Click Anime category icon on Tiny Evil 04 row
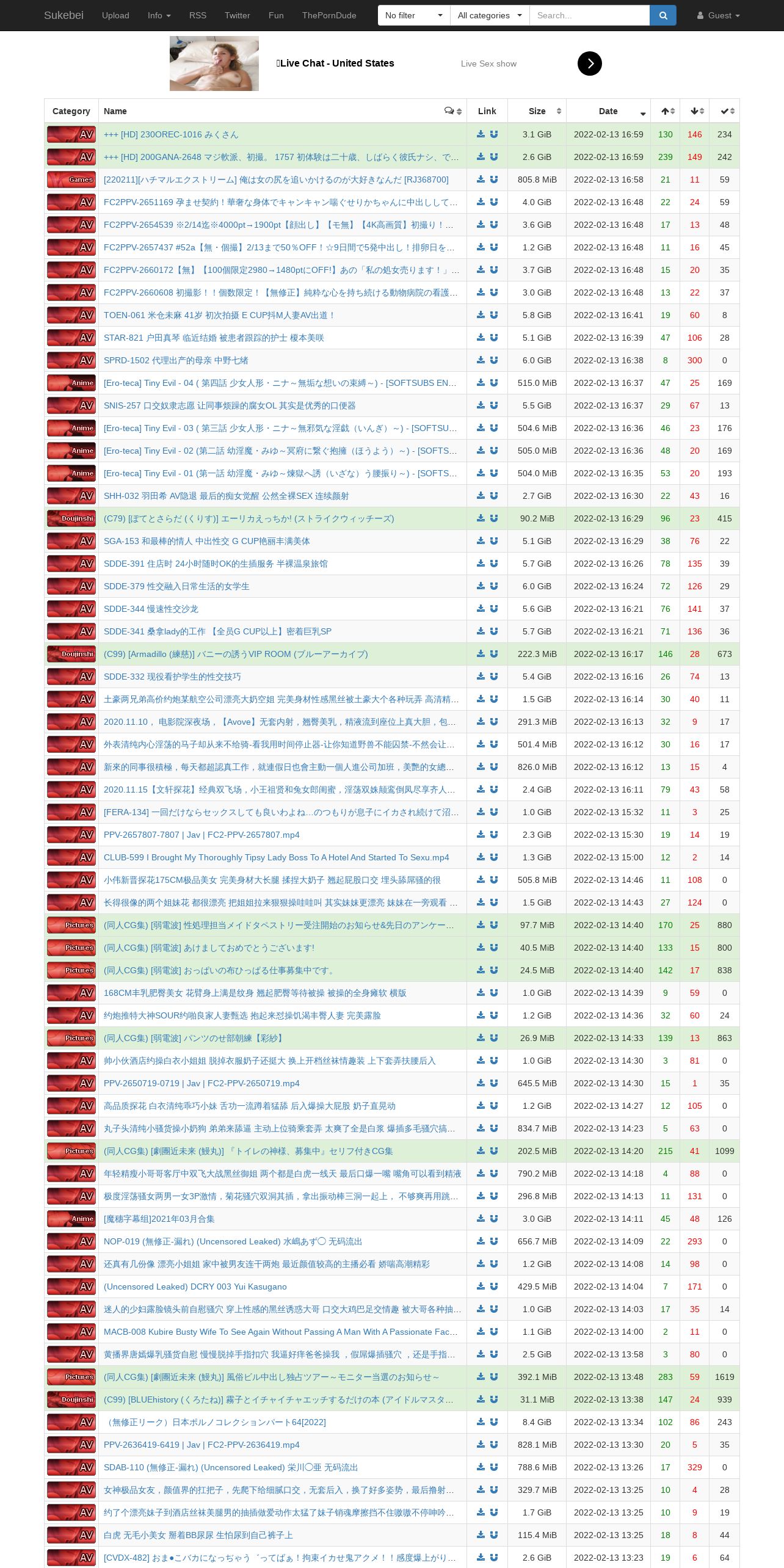784x1568 pixels. tap(71, 383)
